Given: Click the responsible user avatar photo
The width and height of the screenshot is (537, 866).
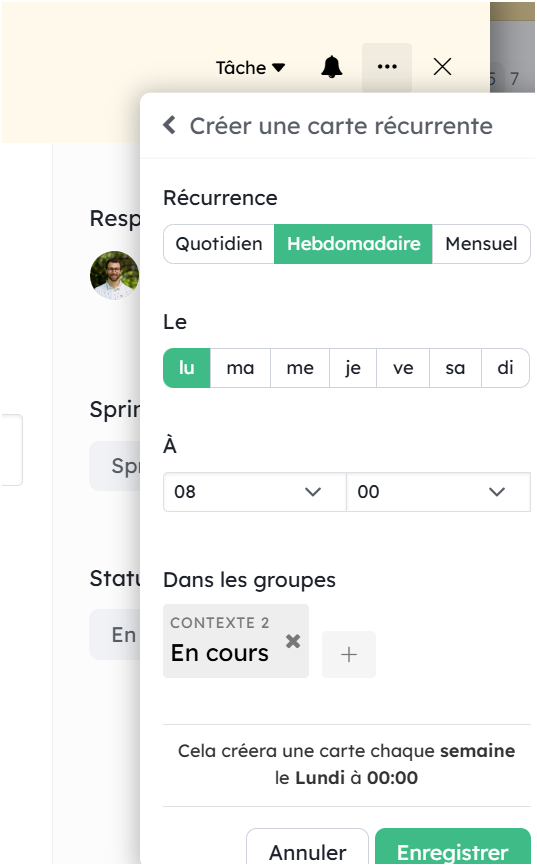Looking at the screenshot, I should tap(114, 275).
